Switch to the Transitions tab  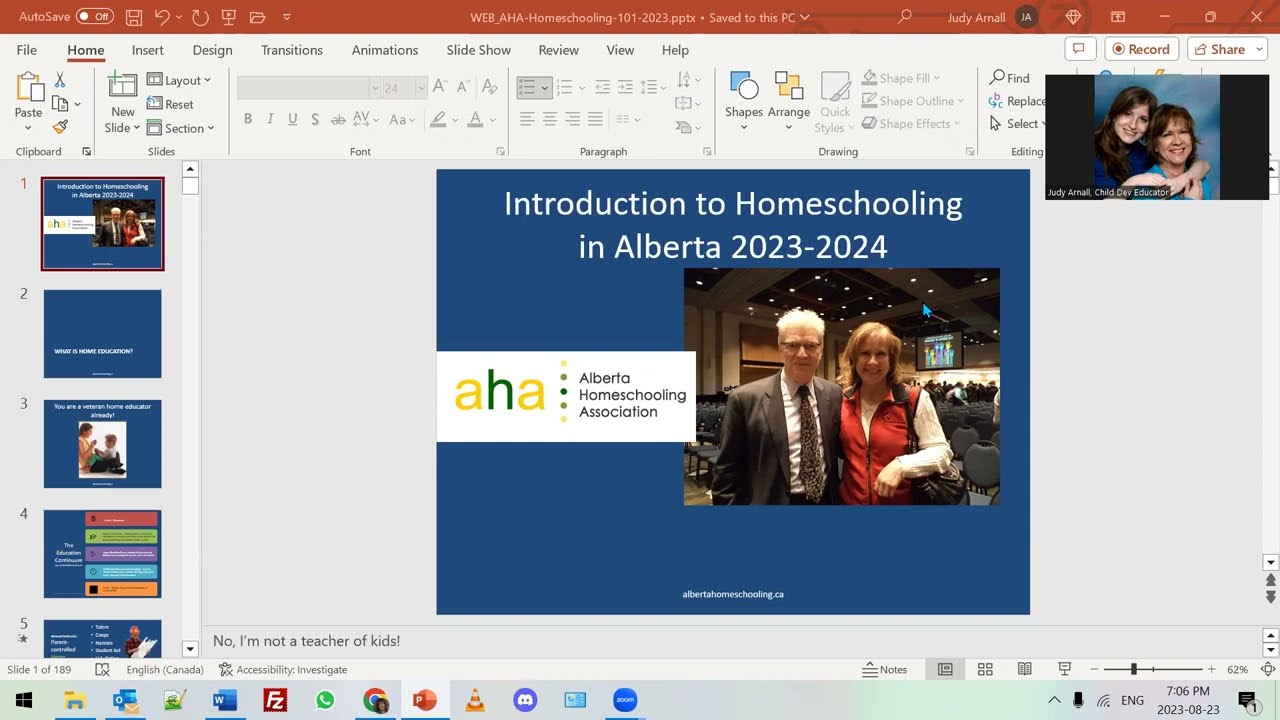coord(292,50)
